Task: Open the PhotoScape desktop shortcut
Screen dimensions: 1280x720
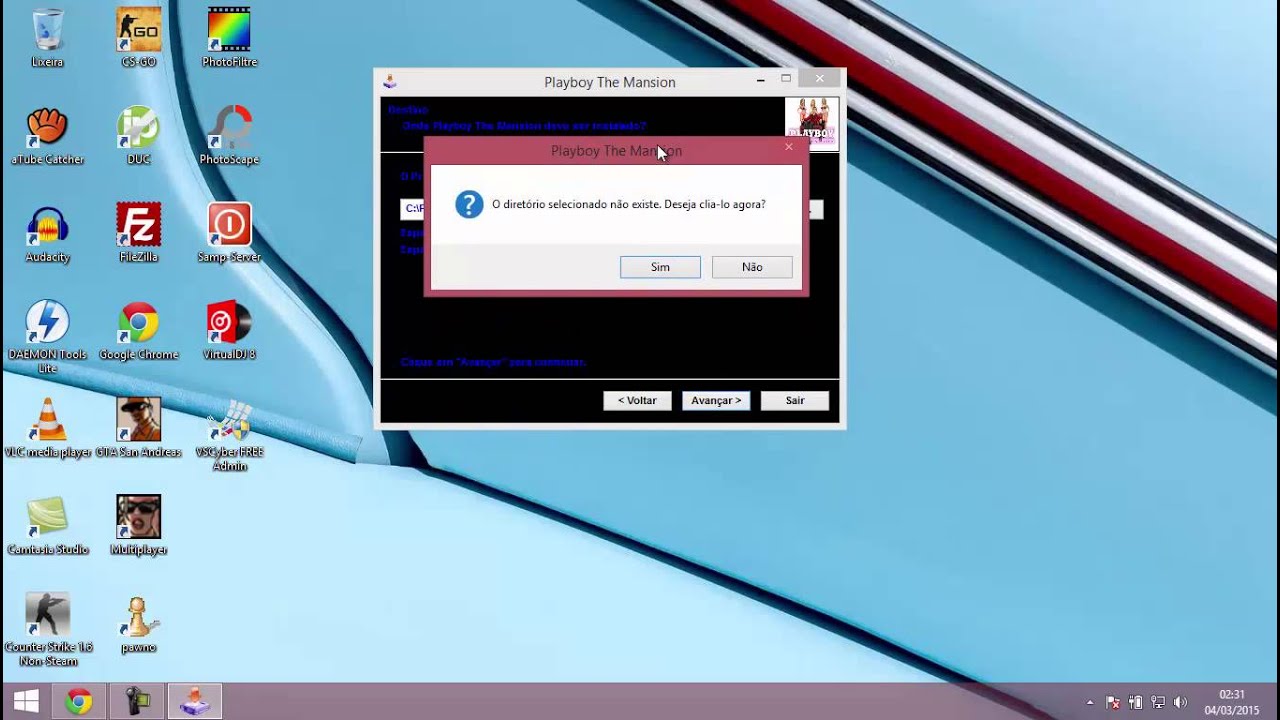Action: pos(229,135)
